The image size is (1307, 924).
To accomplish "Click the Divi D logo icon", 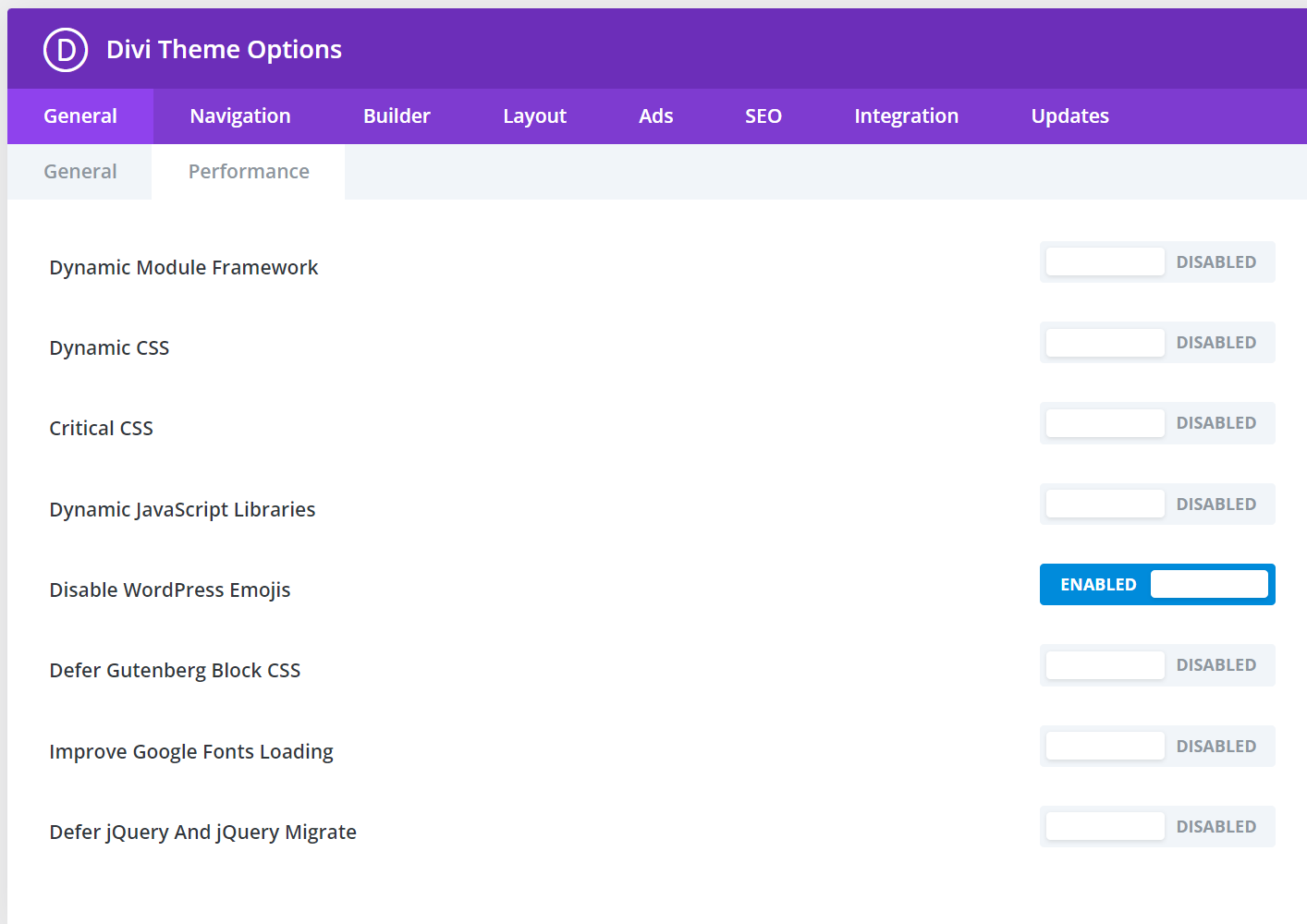I will 66,50.
